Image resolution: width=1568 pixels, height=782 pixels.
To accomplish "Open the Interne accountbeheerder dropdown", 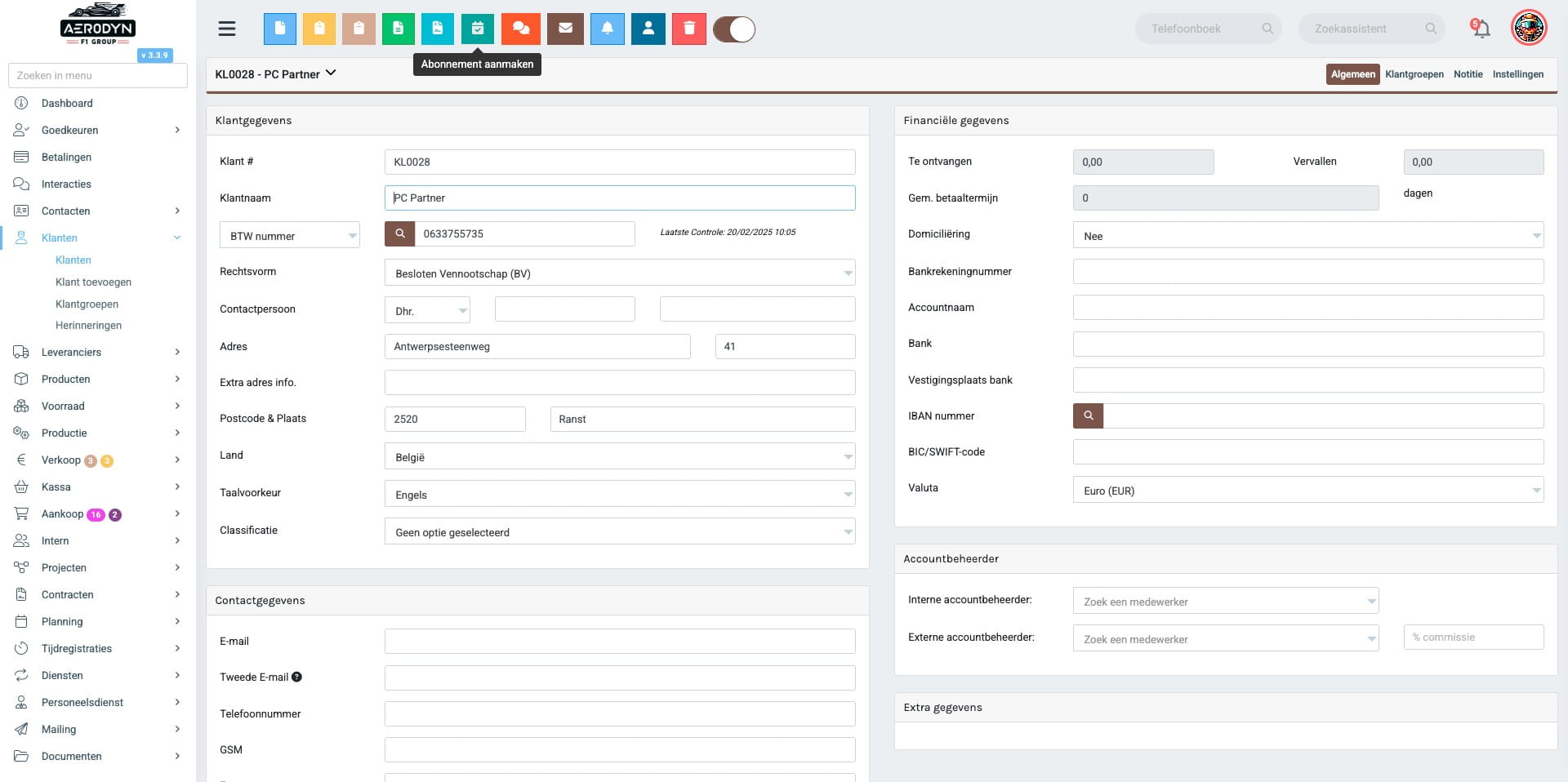I will pyautogui.click(x=1226, y=601).
